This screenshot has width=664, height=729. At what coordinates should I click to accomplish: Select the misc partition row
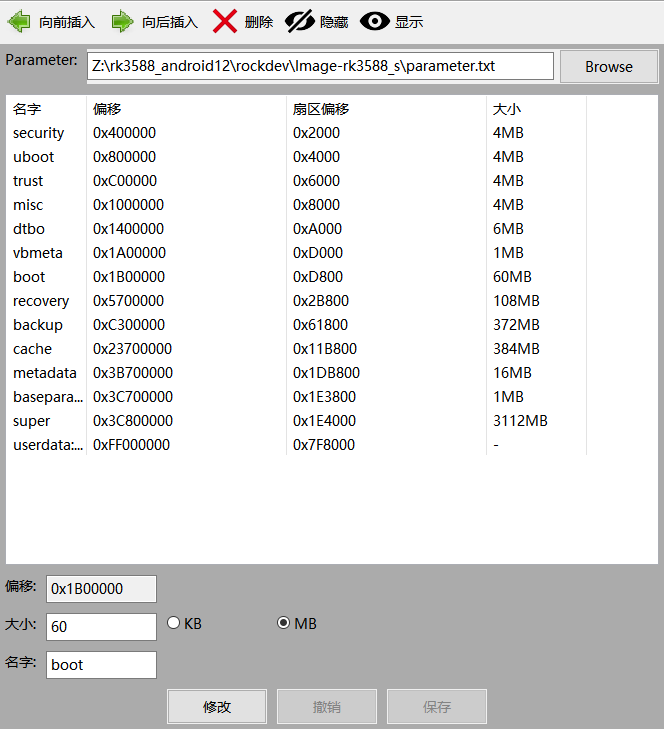(x=296, y=205)
